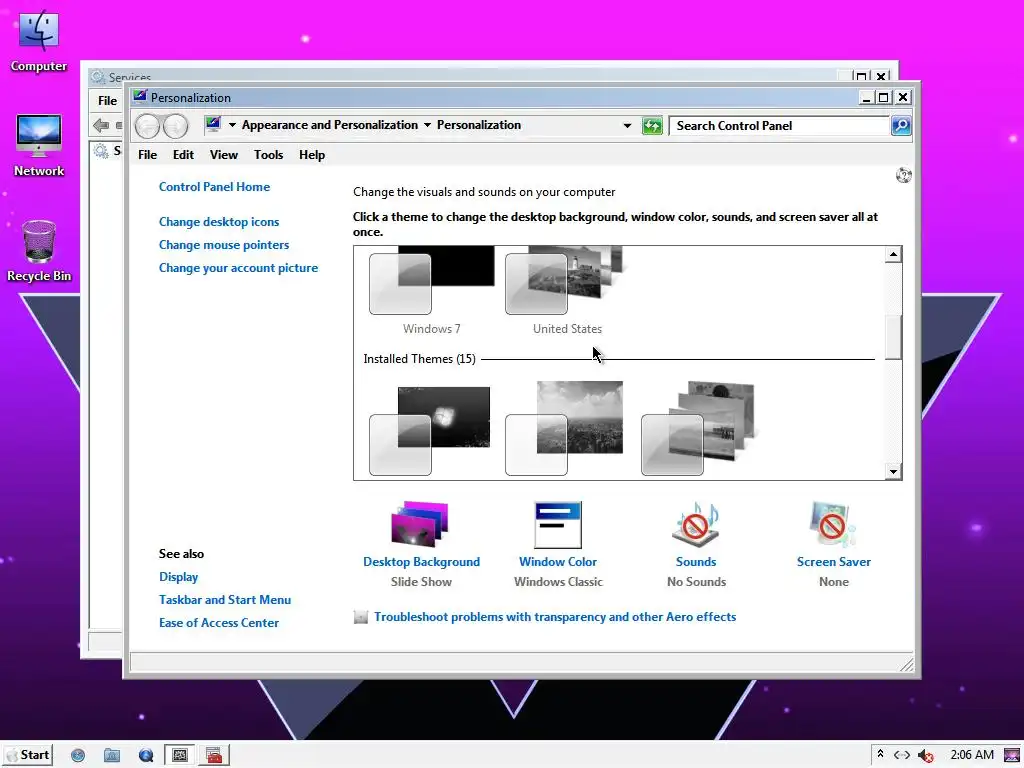
Task: Open the File menu in Personalization
Action: tap(148, 155)
